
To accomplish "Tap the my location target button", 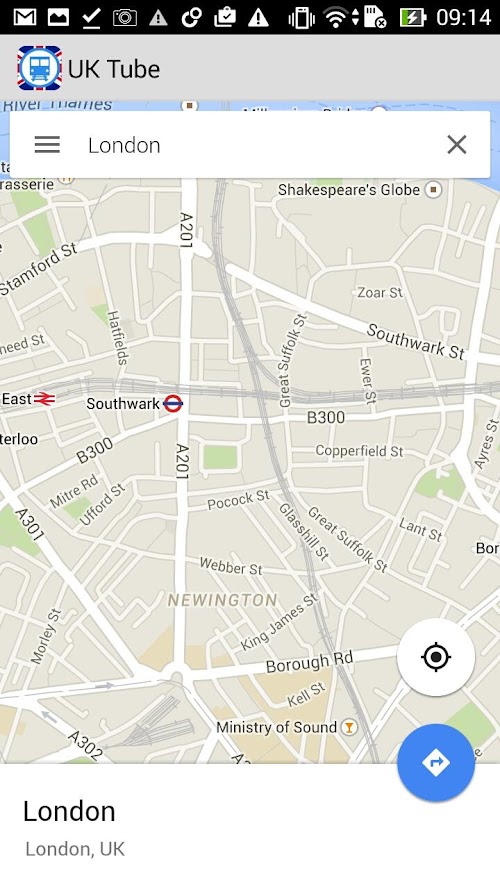I will click(x=436, y=657).
